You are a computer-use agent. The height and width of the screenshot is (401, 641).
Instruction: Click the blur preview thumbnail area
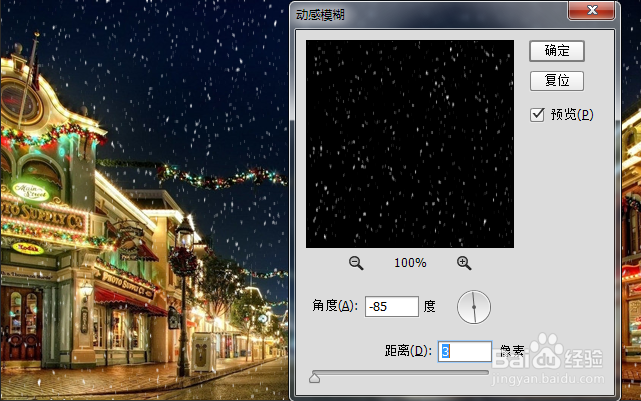[410, 144]
